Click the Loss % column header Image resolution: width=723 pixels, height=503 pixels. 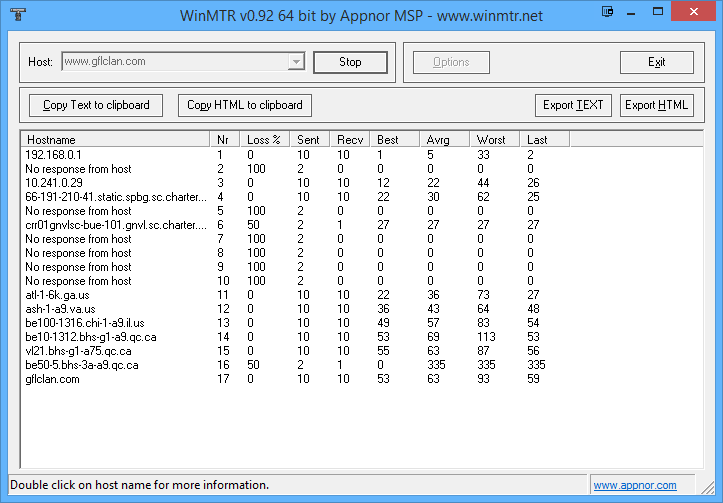point(265,140)
